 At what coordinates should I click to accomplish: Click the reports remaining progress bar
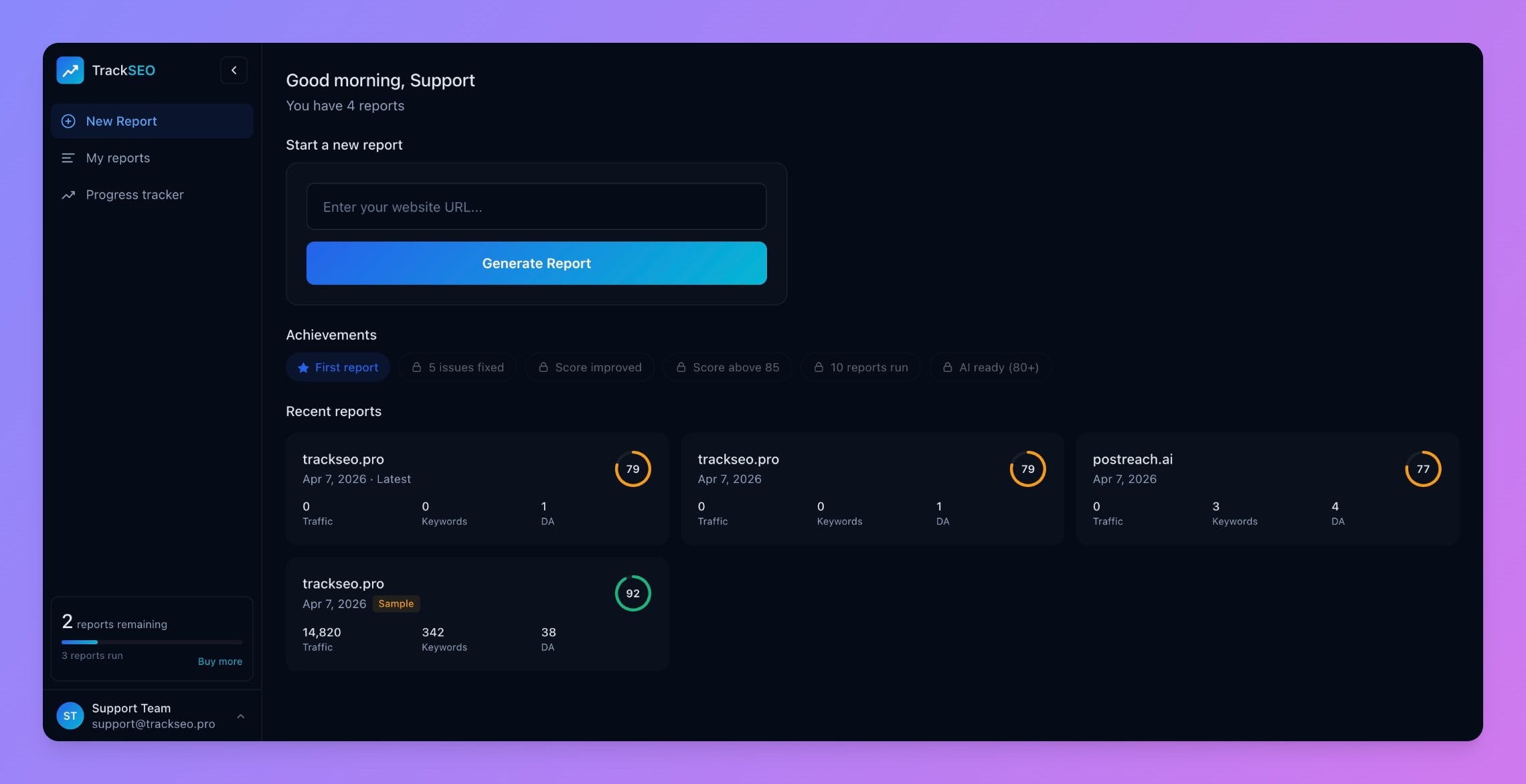(x=152, y=642)
